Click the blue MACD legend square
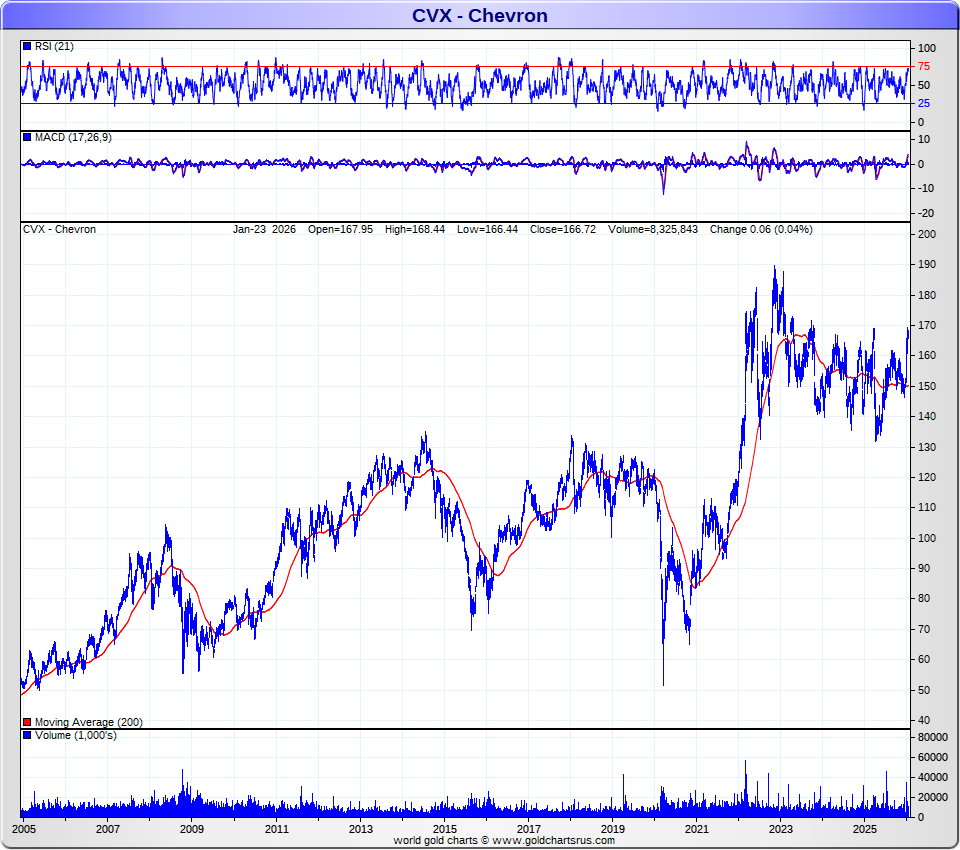 [x=27, y=138]
